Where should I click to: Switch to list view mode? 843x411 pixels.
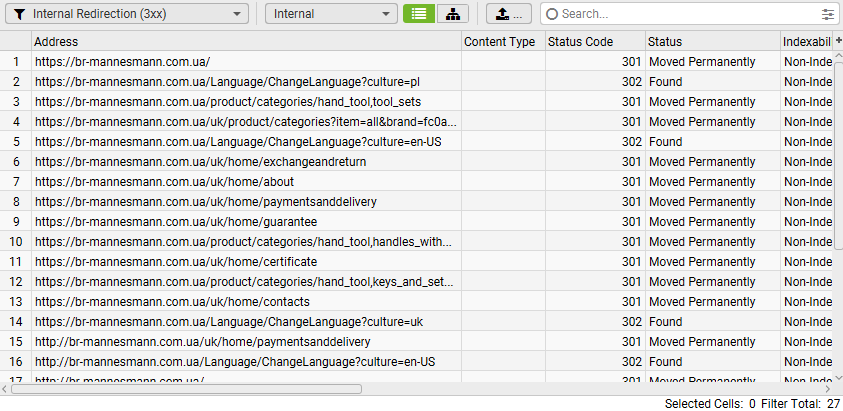(x=419, y=14)
